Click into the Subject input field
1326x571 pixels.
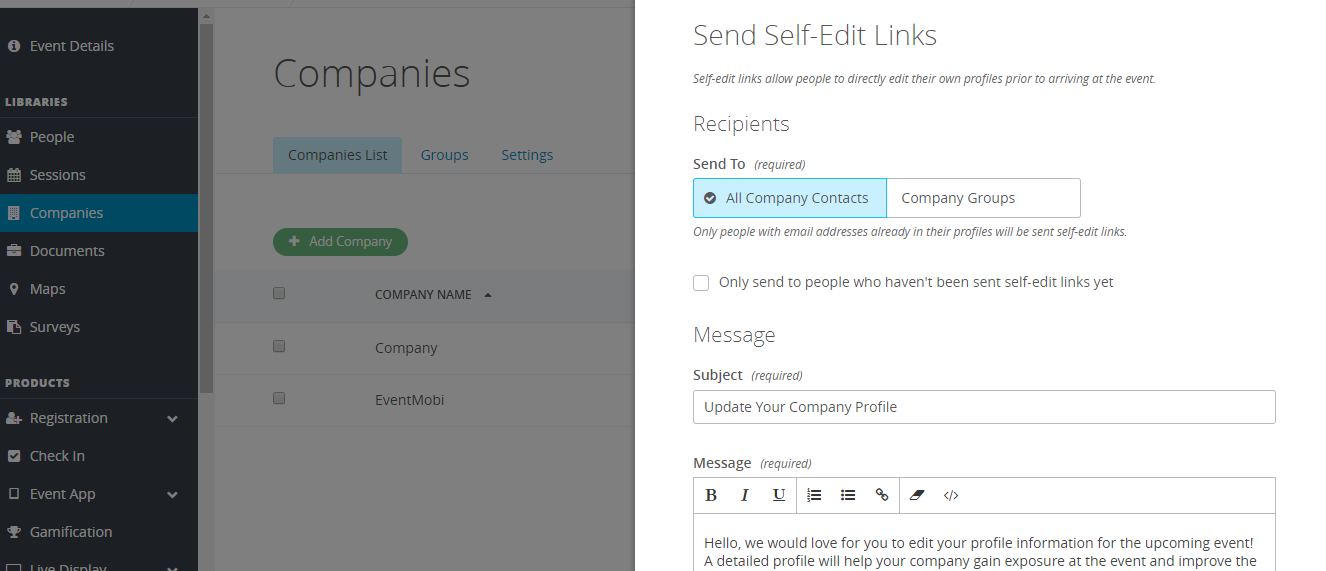pos(984,407)
